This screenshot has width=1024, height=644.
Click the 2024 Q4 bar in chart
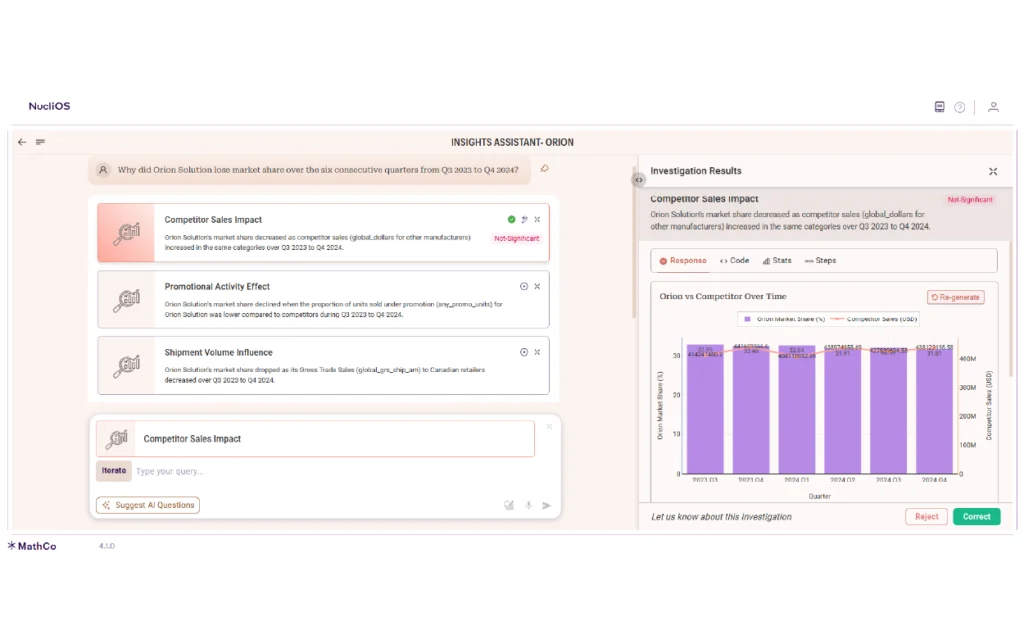pos(935,410)
